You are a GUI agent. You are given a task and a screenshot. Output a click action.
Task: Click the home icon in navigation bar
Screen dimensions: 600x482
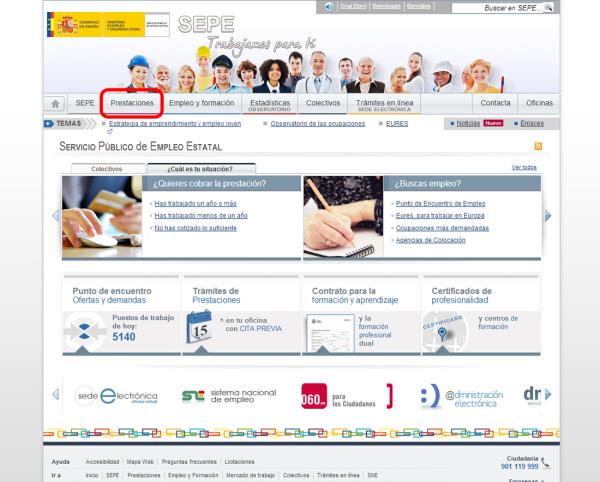(56, 103)
